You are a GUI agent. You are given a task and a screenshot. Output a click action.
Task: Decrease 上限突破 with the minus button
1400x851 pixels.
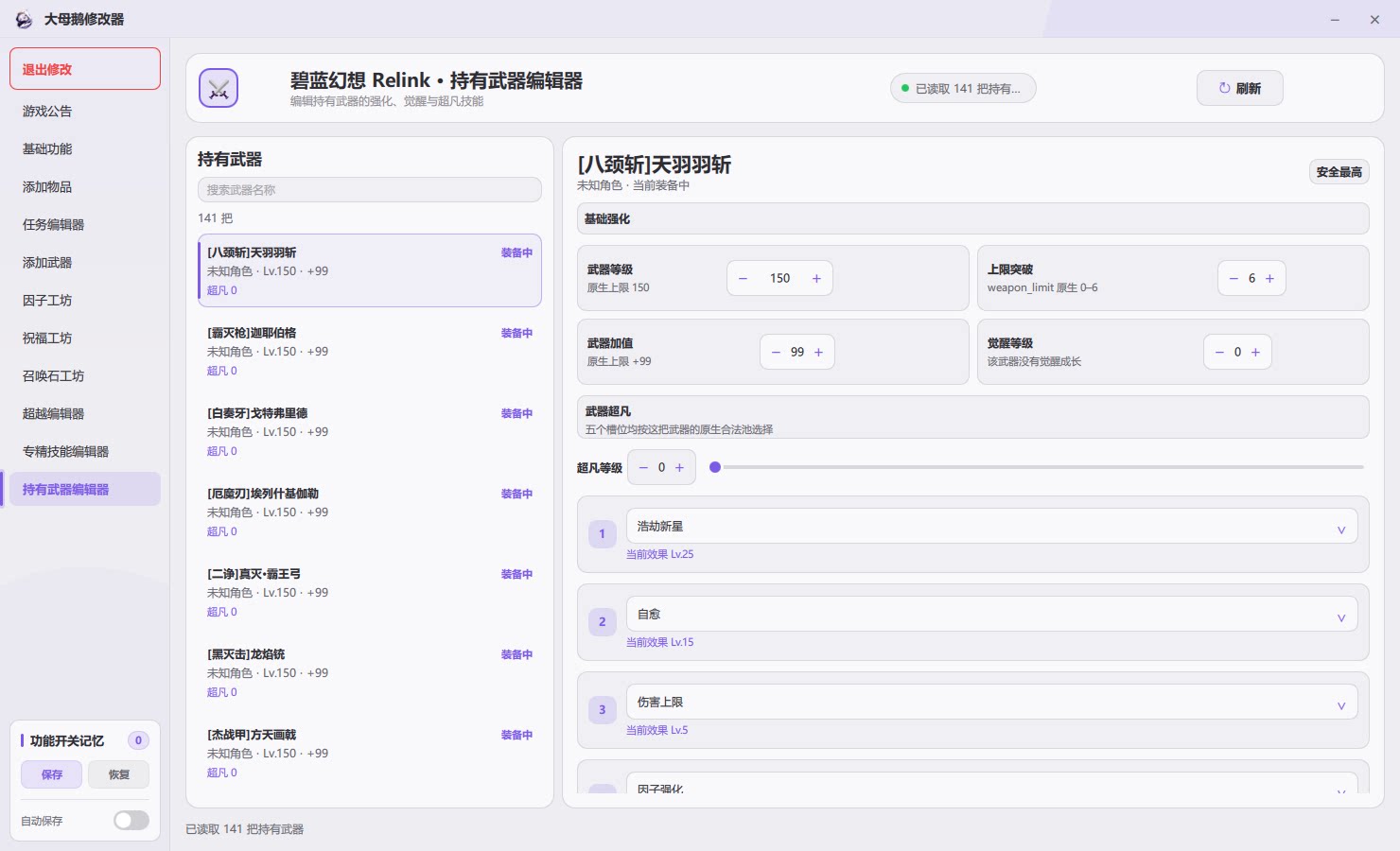click(1234, 278)
